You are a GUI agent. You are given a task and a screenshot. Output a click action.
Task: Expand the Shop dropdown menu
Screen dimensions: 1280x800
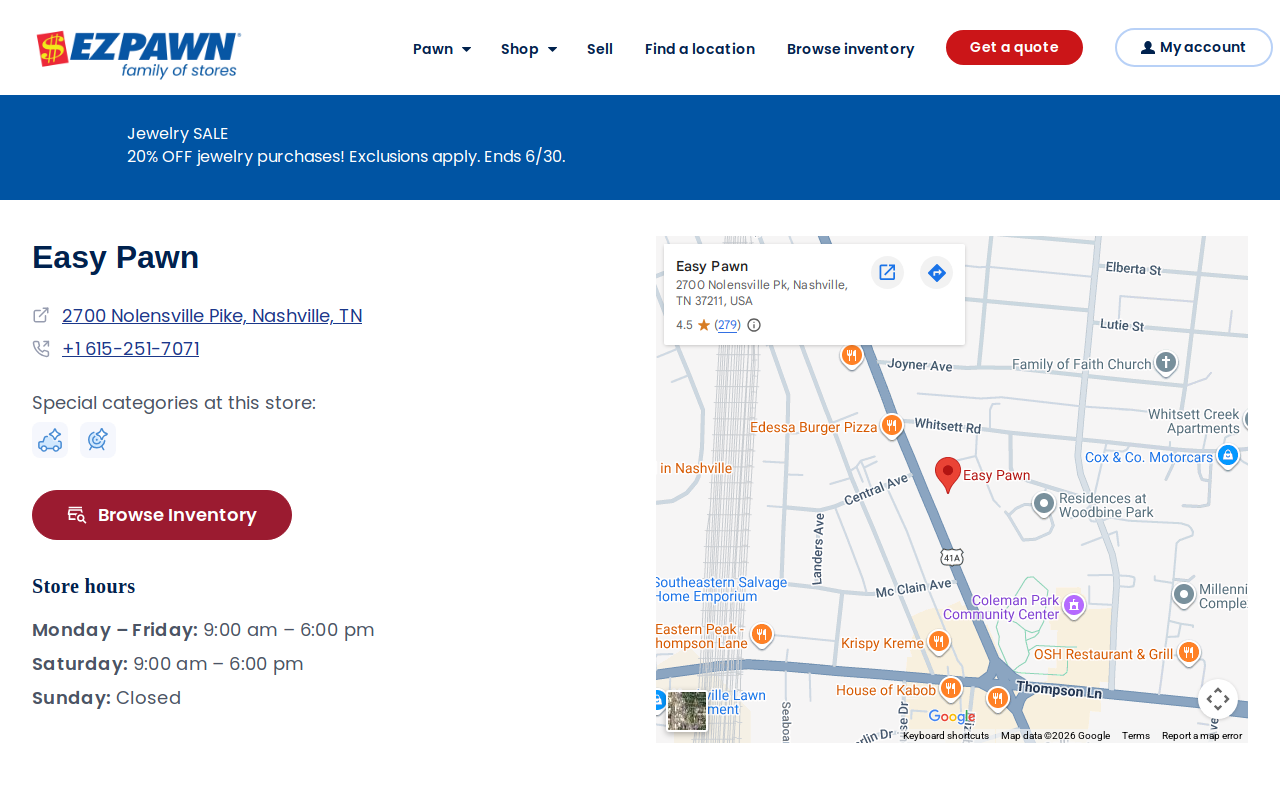(x=529, y=49)
